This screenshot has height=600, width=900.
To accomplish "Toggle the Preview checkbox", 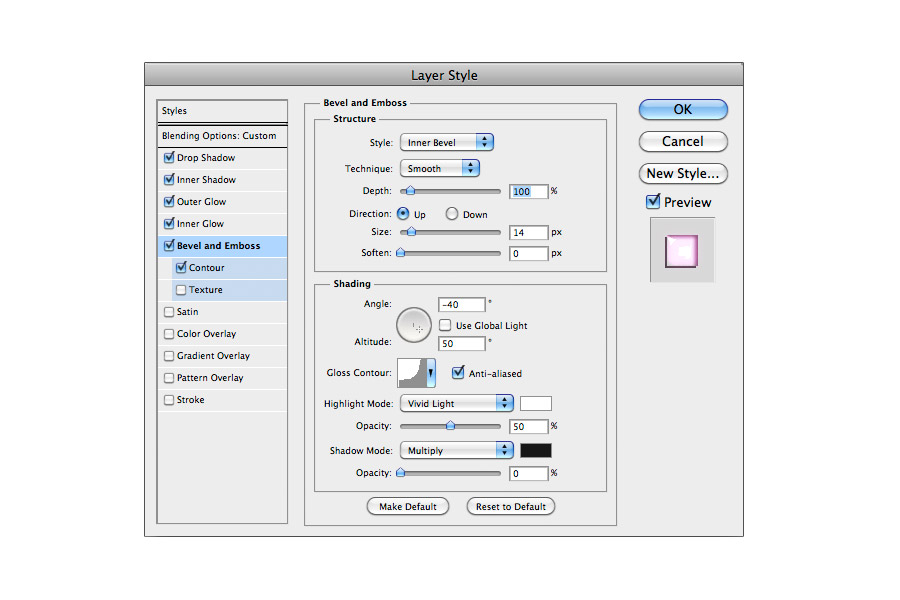I will [653, 202].
